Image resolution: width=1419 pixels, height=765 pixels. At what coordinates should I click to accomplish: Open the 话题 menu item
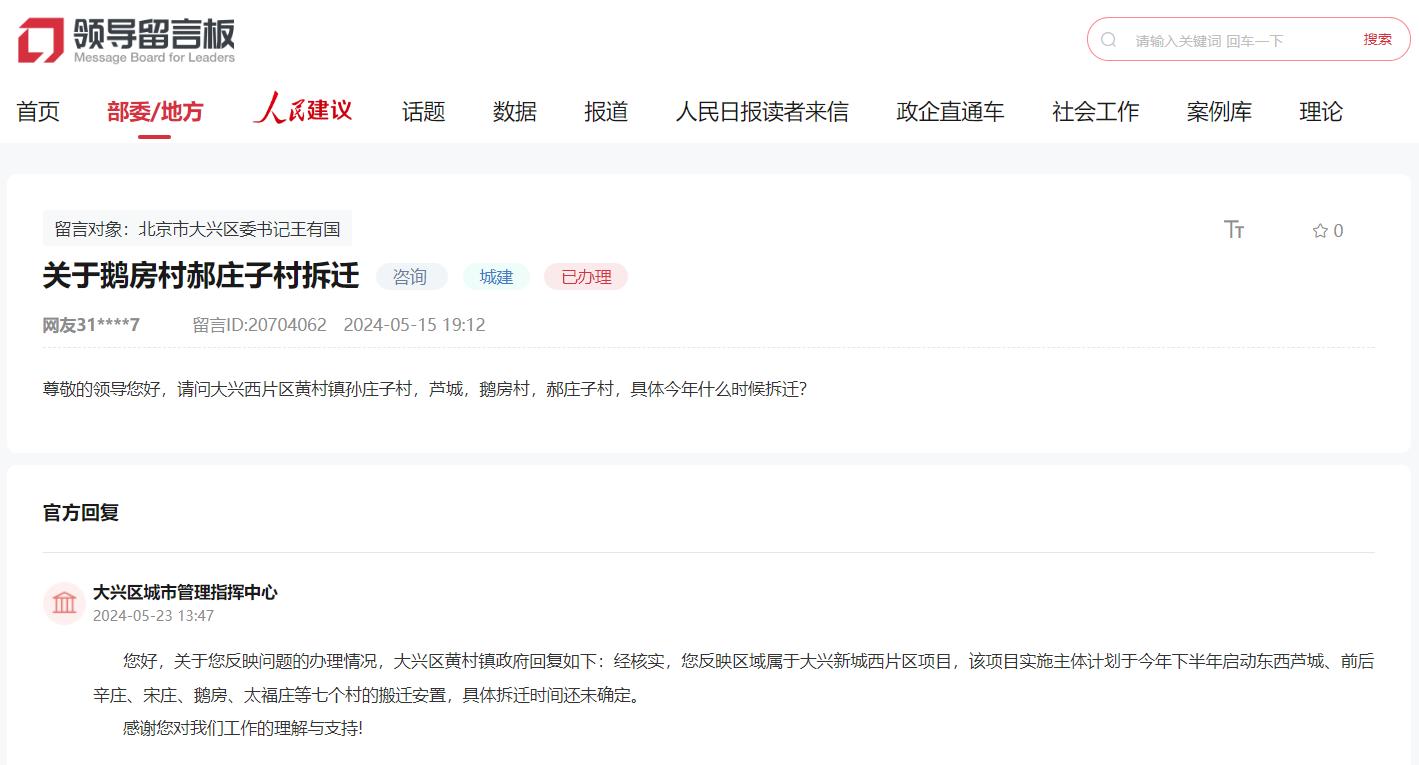423,112
